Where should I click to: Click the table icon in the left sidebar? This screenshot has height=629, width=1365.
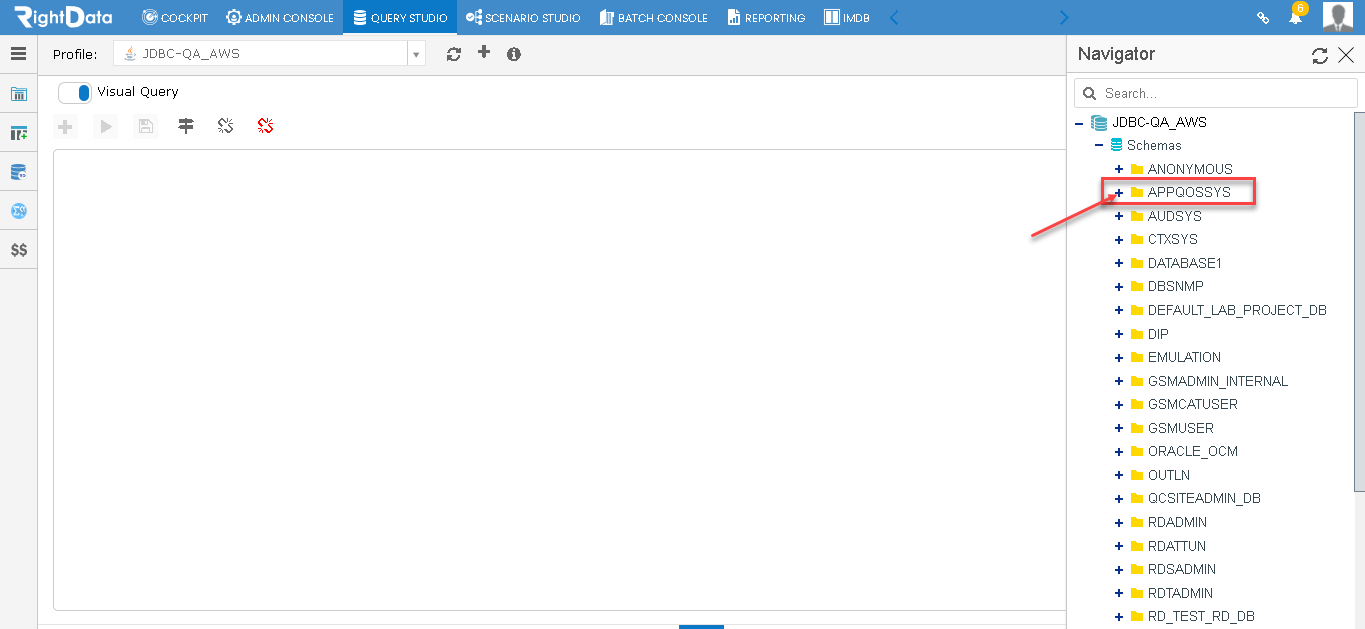(18, 95)
